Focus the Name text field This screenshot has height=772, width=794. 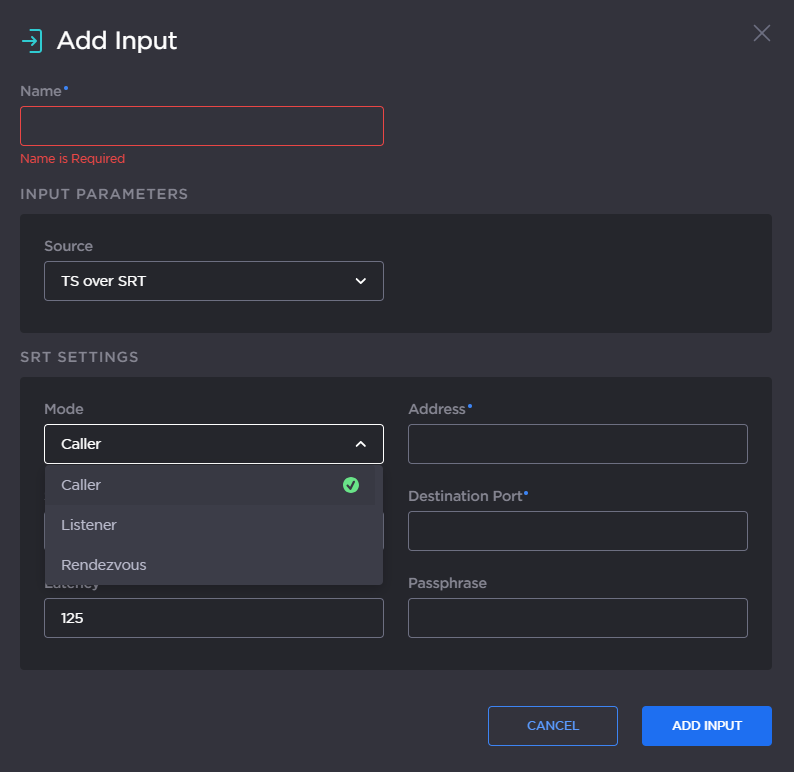201,126
